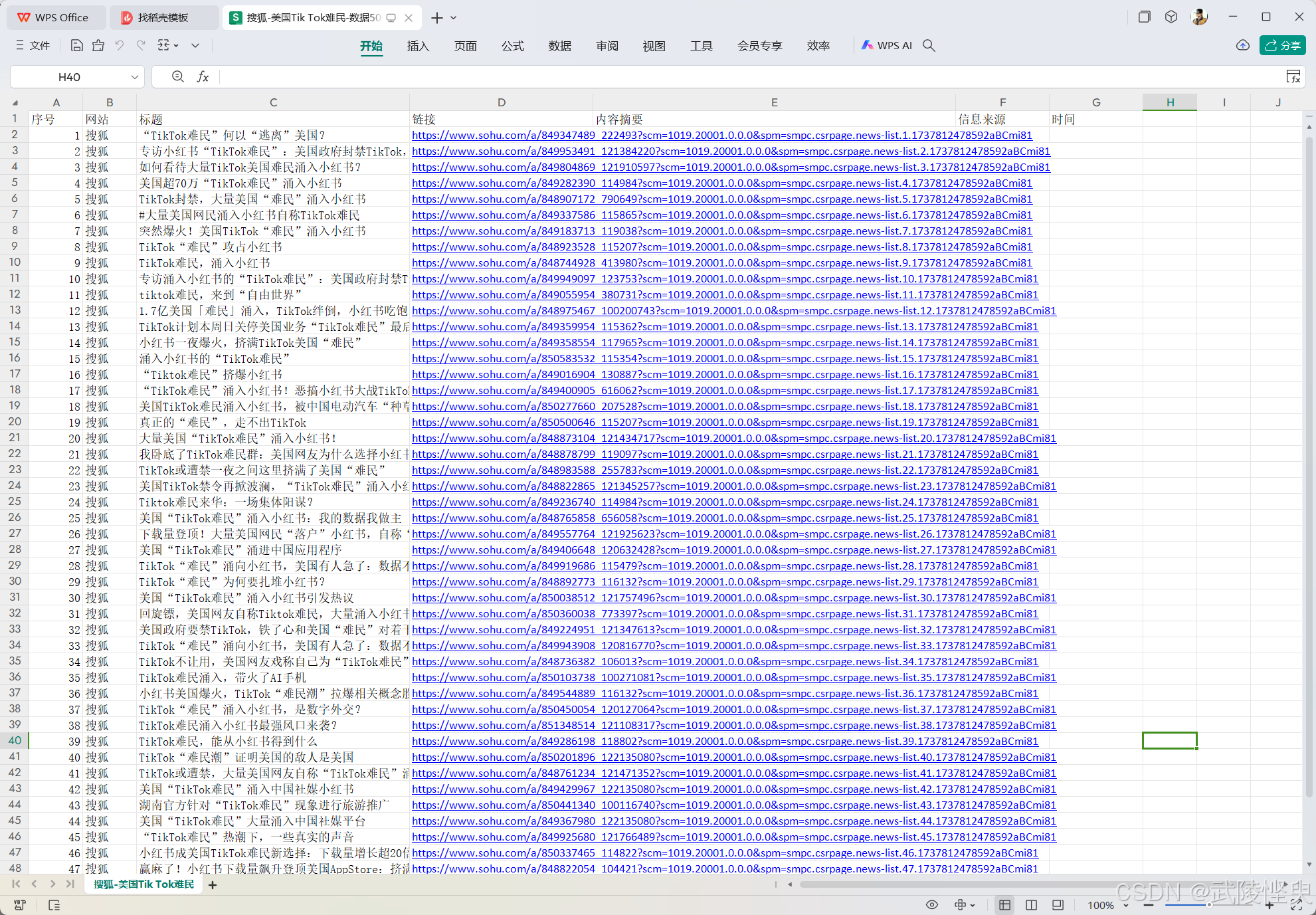Switch to the 插入 ribbon tab
This screenshot has height=915, width=1316.
tap(419, 46)
